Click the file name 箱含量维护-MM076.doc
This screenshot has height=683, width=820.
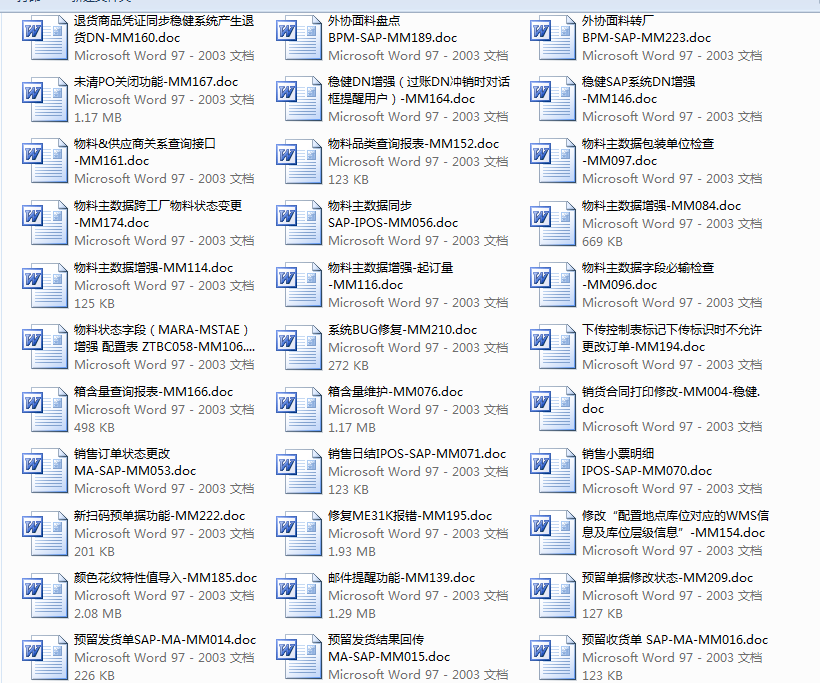(395, 392)
